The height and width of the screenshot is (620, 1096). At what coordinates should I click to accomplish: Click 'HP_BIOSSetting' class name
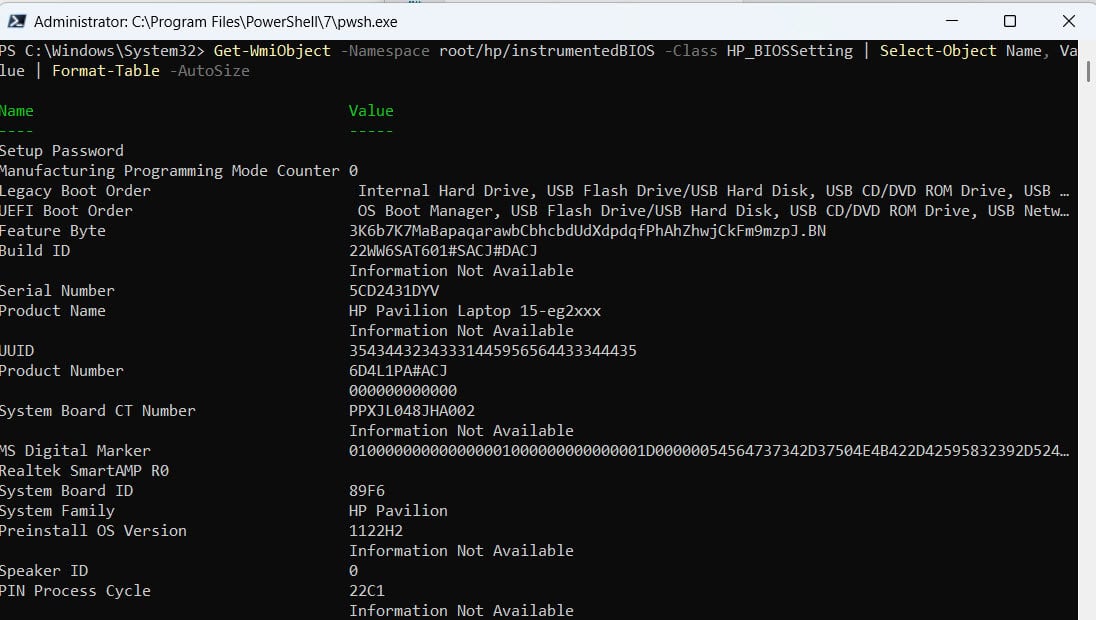click(789, 51)
